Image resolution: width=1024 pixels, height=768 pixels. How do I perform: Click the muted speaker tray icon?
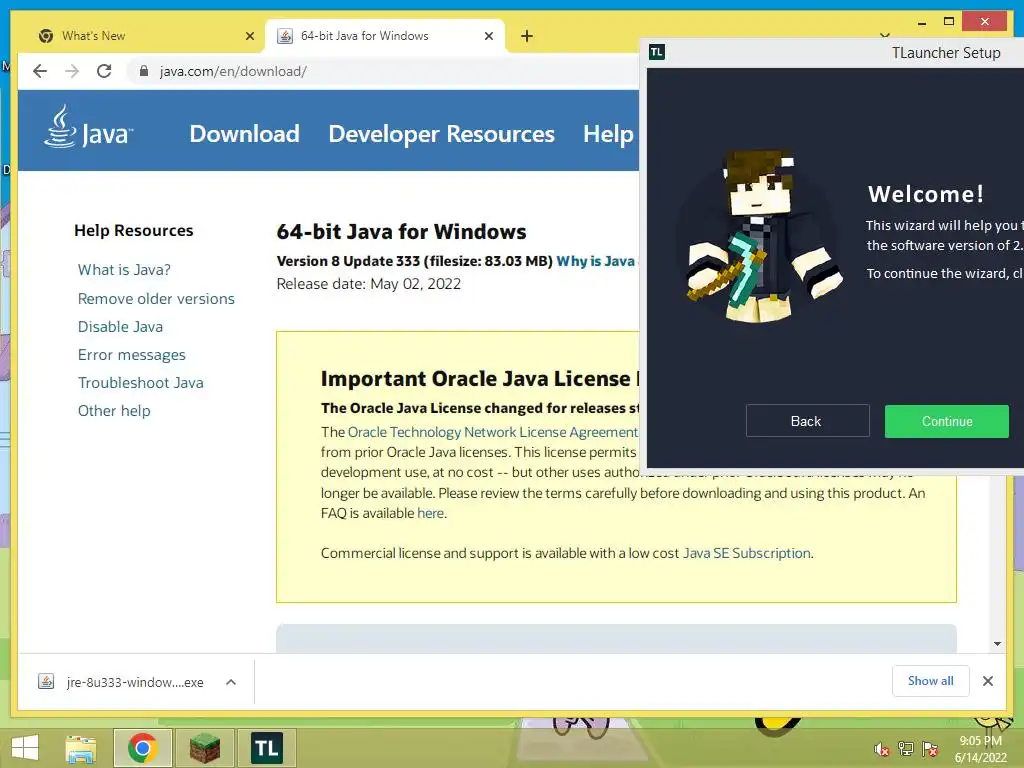coord(882,749)
